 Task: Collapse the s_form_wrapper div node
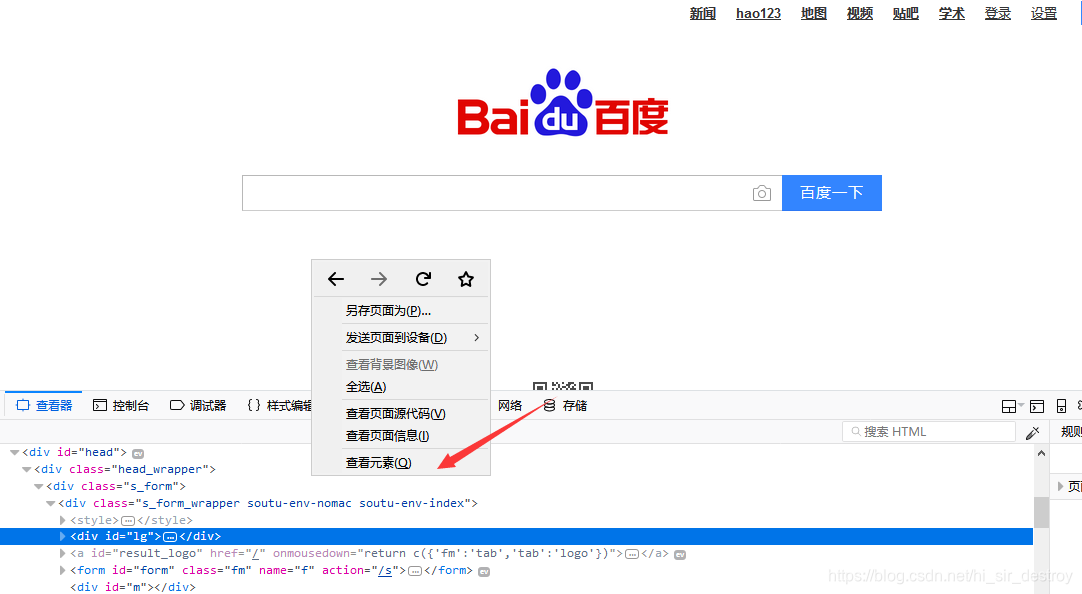(50, 504)
